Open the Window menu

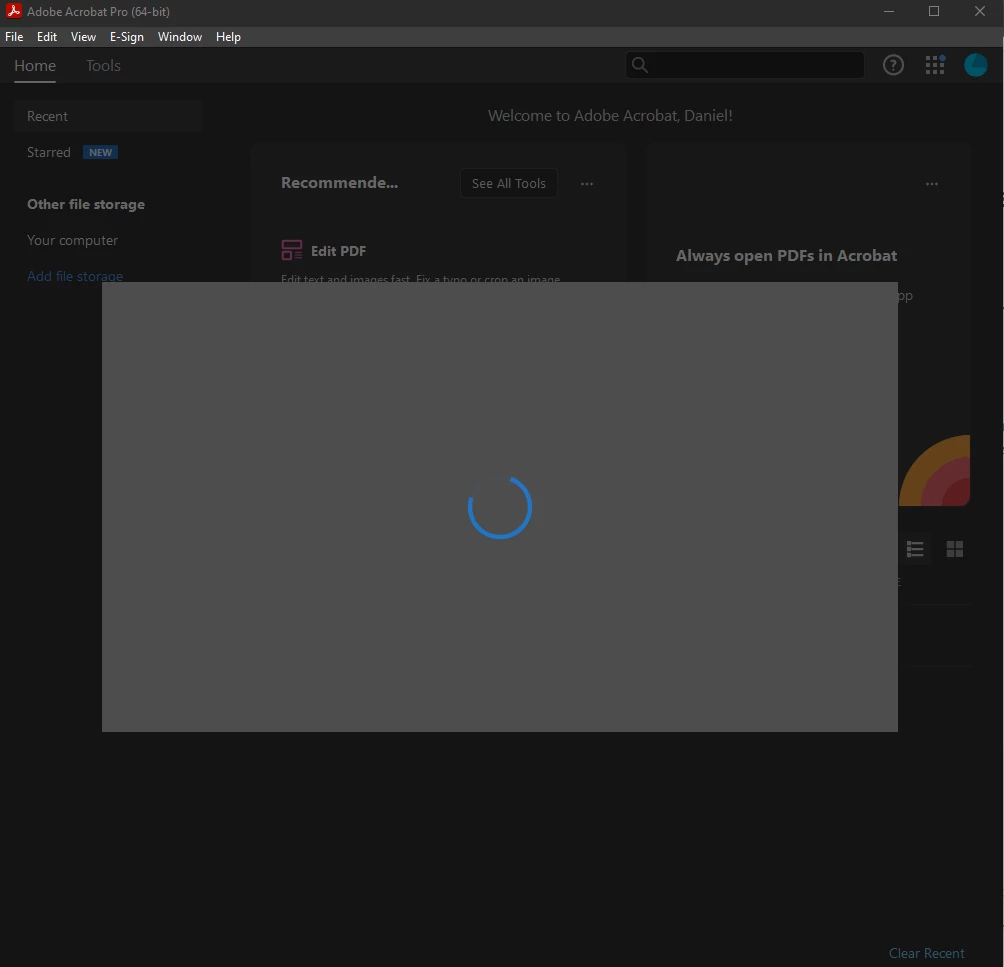coord(180,37)
